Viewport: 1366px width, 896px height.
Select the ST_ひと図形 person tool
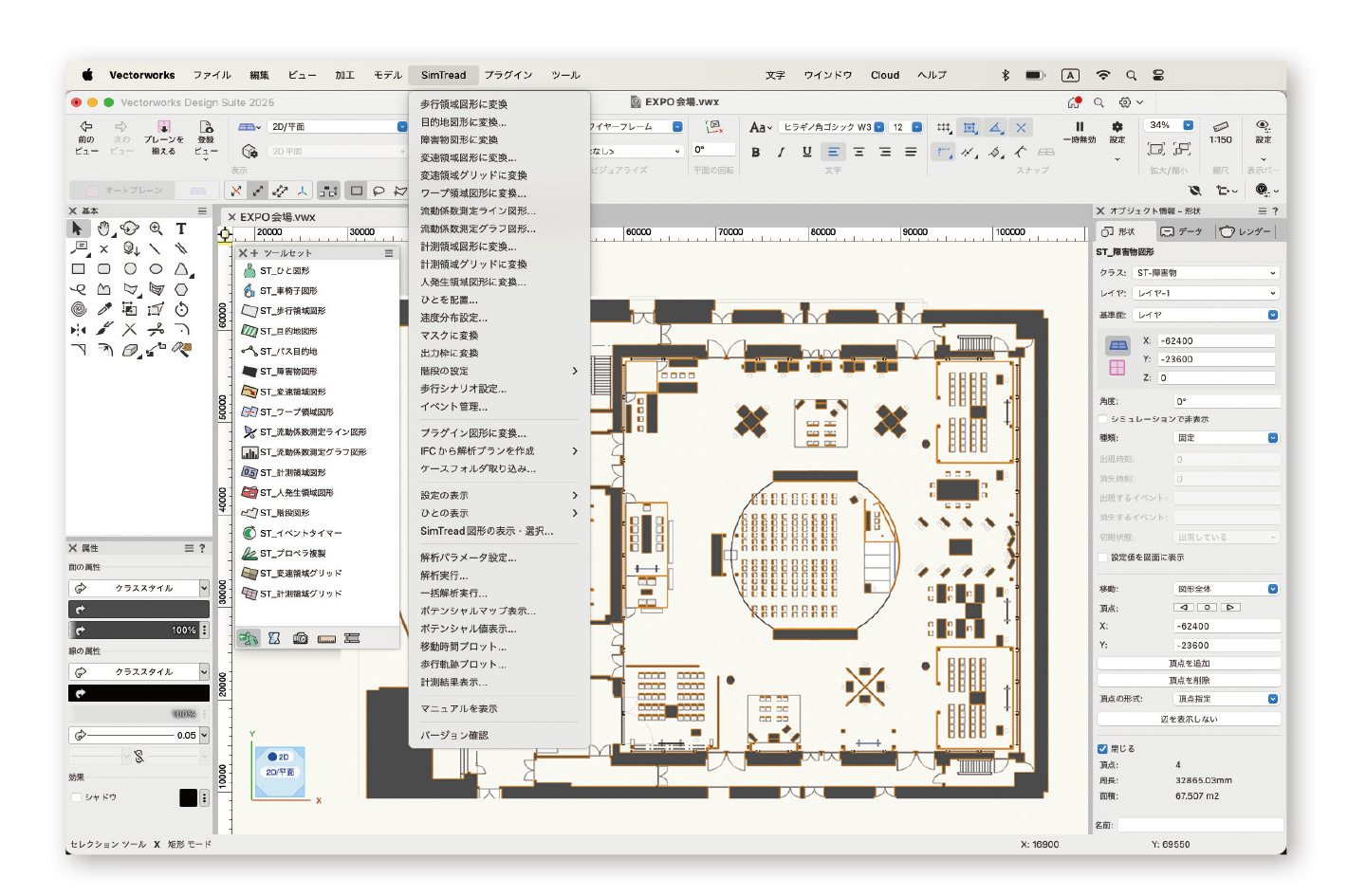[285, 271]
